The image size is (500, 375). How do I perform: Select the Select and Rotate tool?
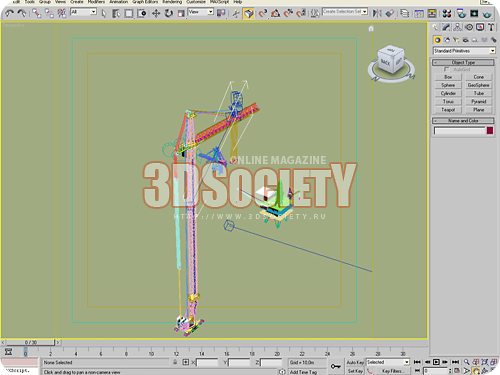coord(169,13)
